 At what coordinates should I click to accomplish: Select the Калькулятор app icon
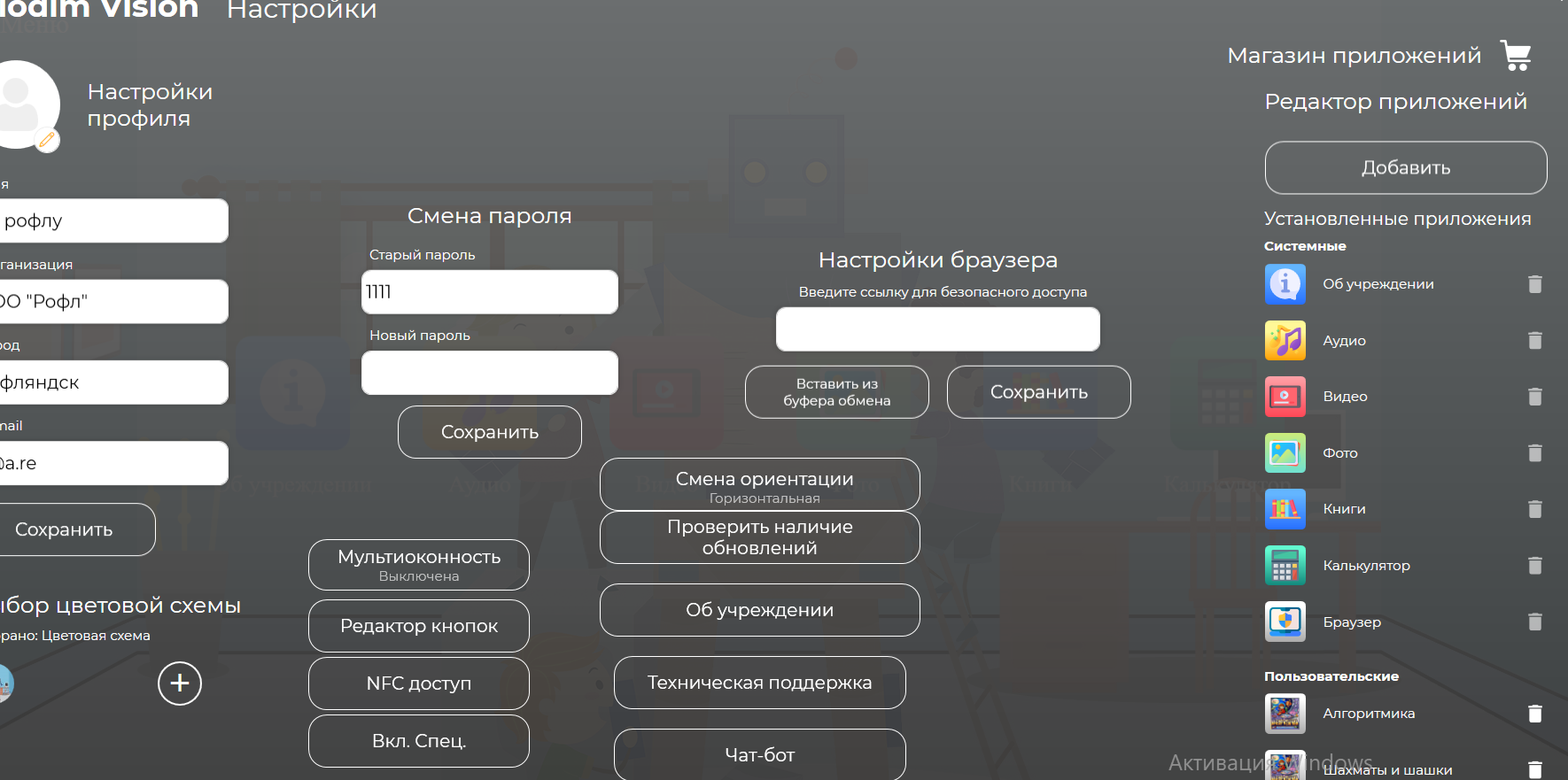[x=1285, y=566]
